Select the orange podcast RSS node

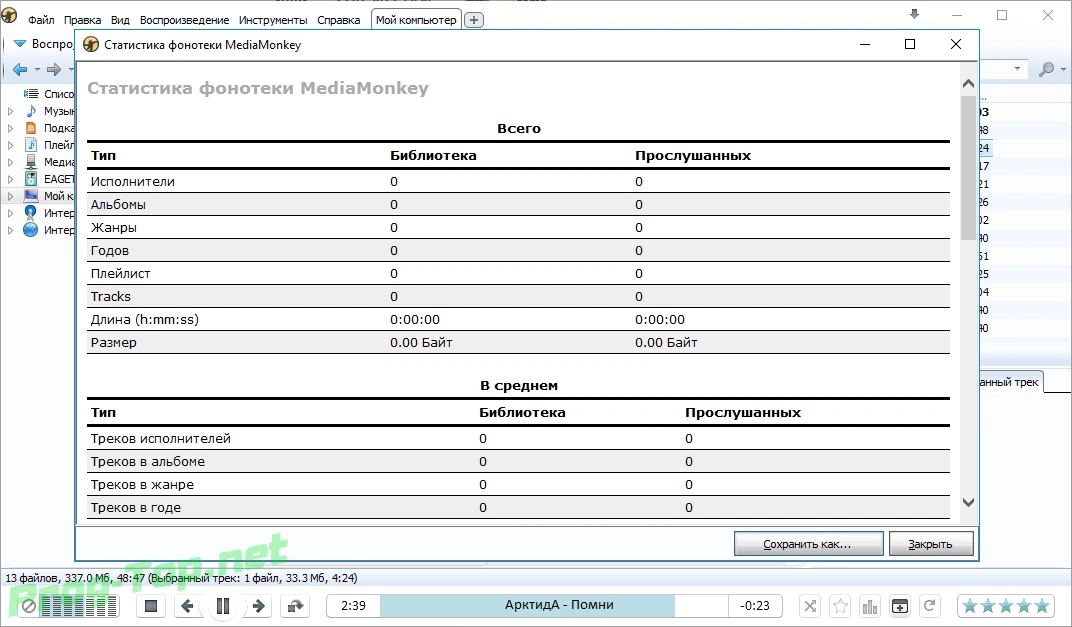pyautogui.click(x=31, y=128)
